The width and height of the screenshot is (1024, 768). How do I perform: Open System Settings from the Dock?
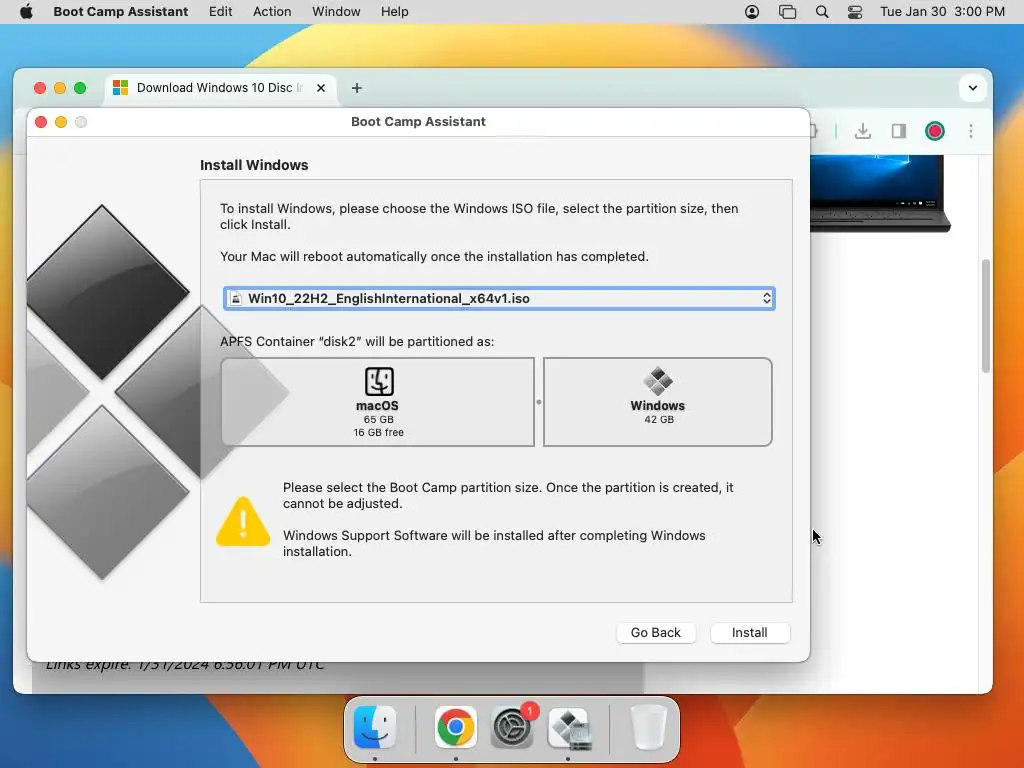(512, 727)
